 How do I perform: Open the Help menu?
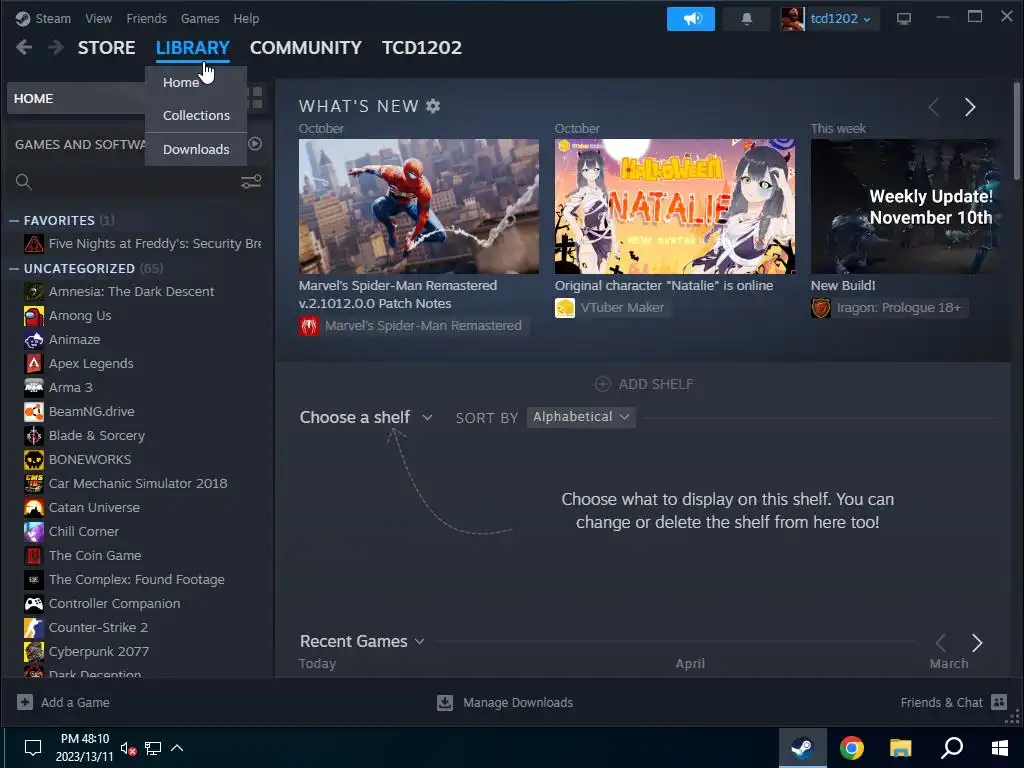[246, 18]
